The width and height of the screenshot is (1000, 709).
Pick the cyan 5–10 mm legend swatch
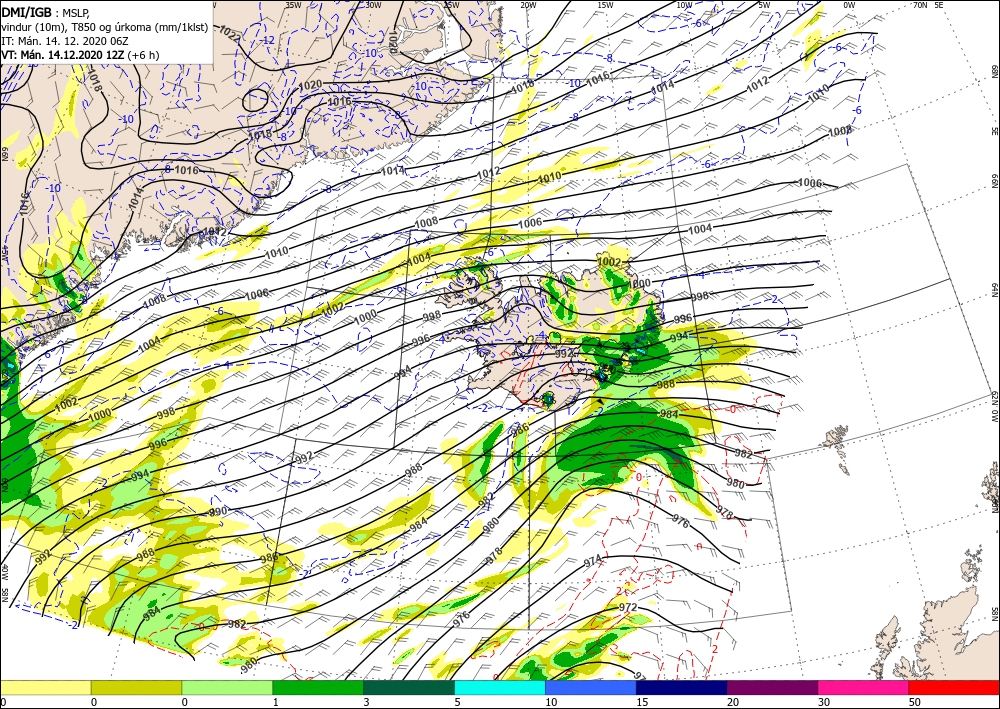coord(500,687)
